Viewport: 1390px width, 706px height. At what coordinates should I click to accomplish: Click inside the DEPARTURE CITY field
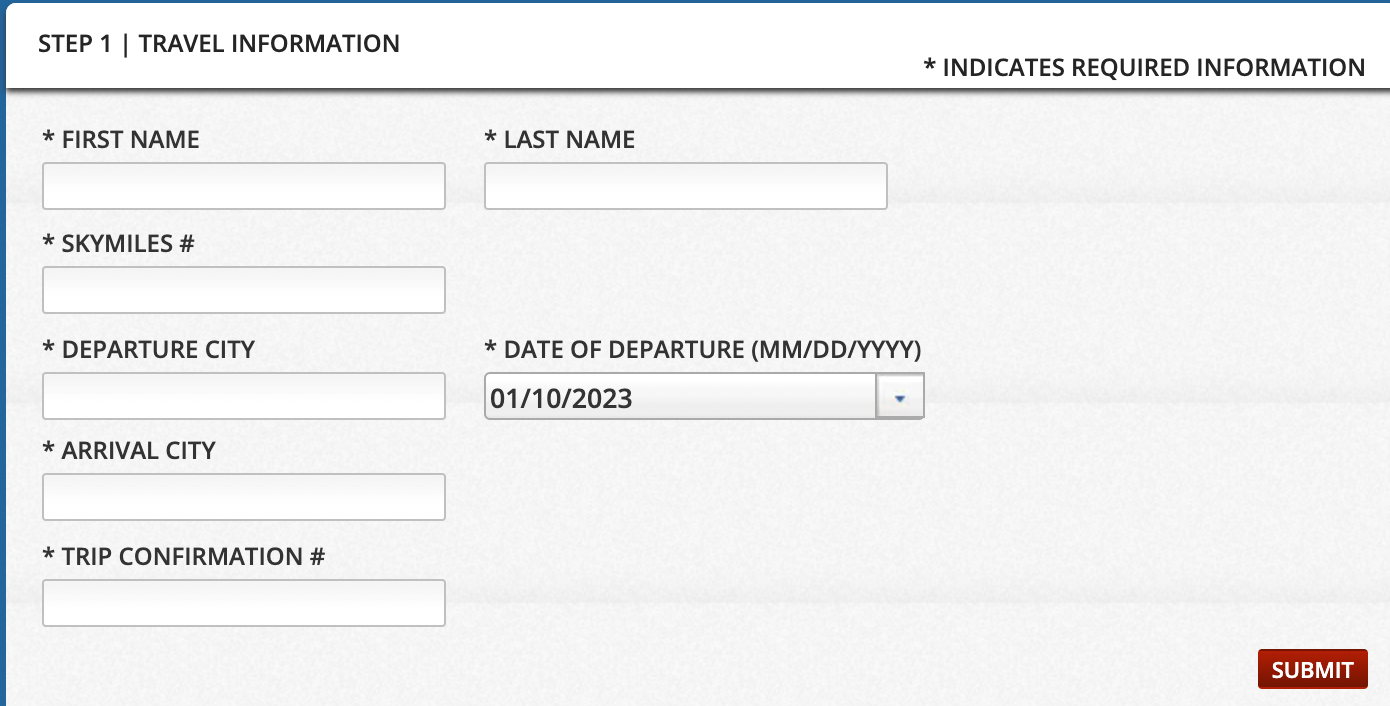[x=243, y=395]
